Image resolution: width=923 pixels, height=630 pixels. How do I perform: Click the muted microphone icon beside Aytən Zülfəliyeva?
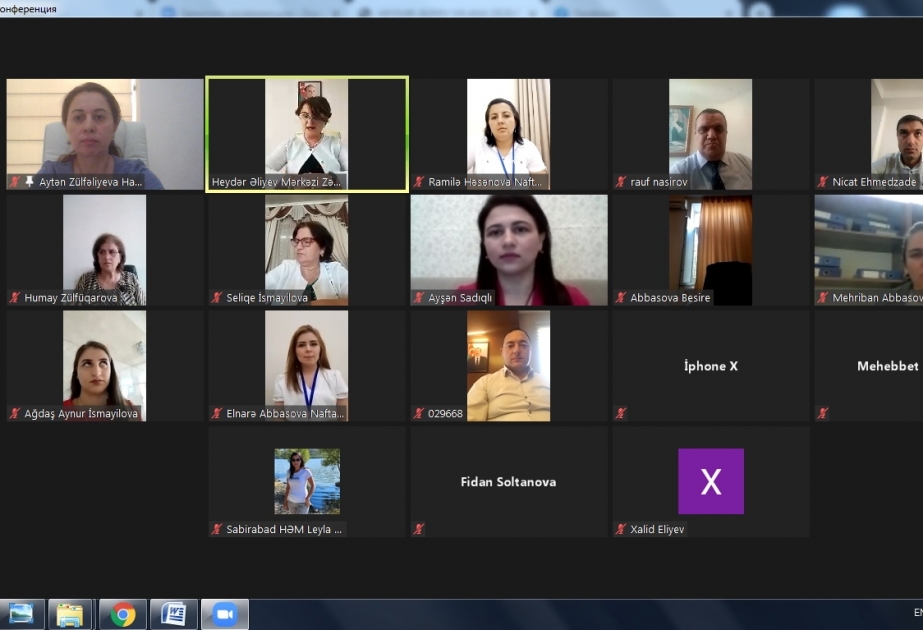15,182
